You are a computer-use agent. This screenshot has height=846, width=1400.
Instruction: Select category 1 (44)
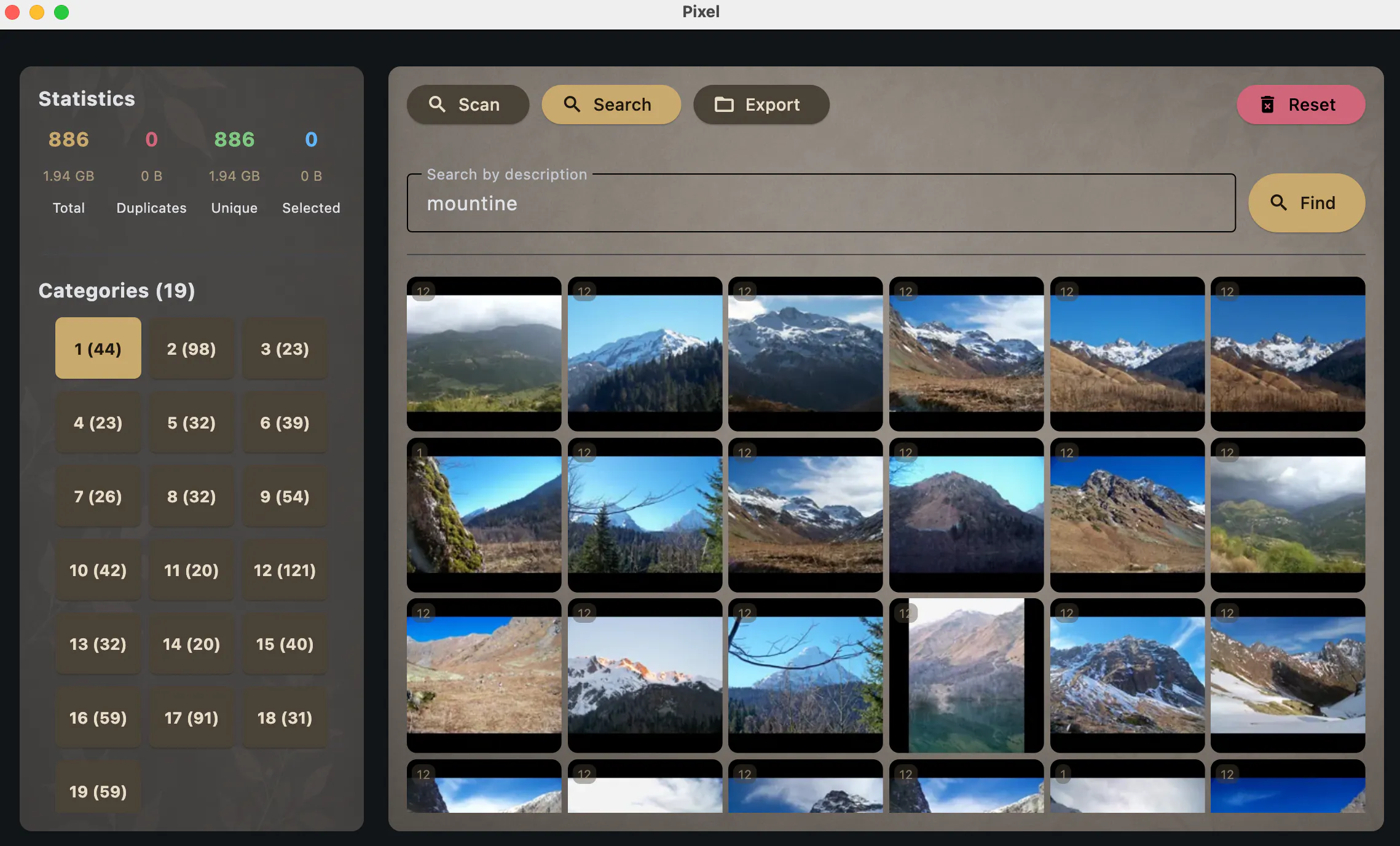tap(98, 349)
